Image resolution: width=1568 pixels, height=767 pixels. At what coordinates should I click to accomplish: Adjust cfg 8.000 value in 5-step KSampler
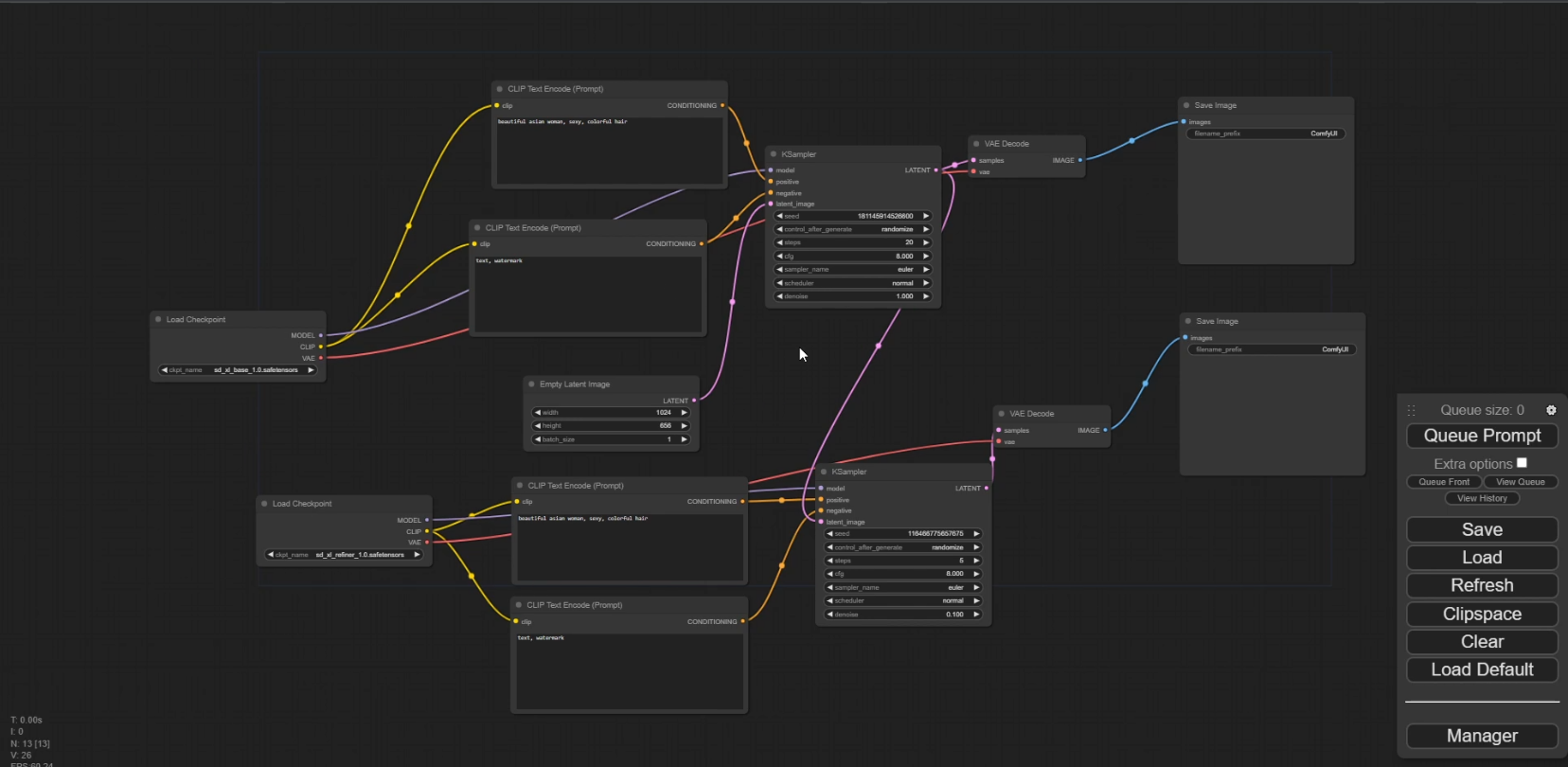point(903,574)
